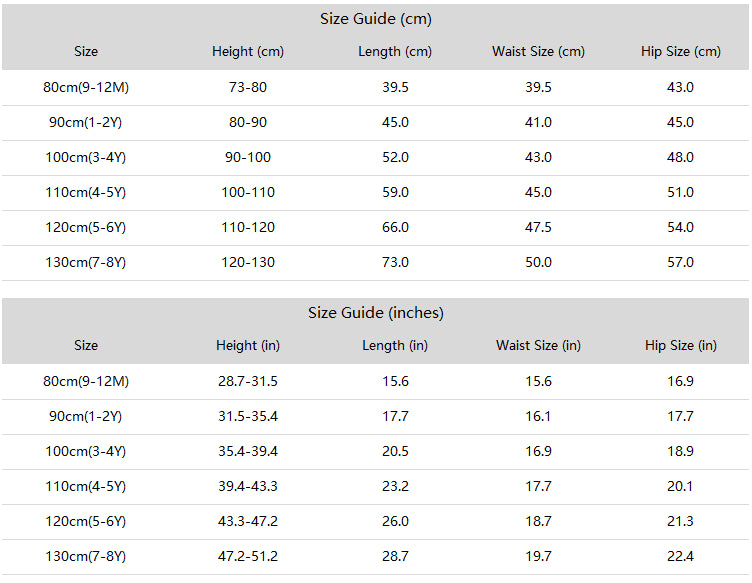Select the Hip Size (cm) column header
Screen dimensions: 752x583
681,51
